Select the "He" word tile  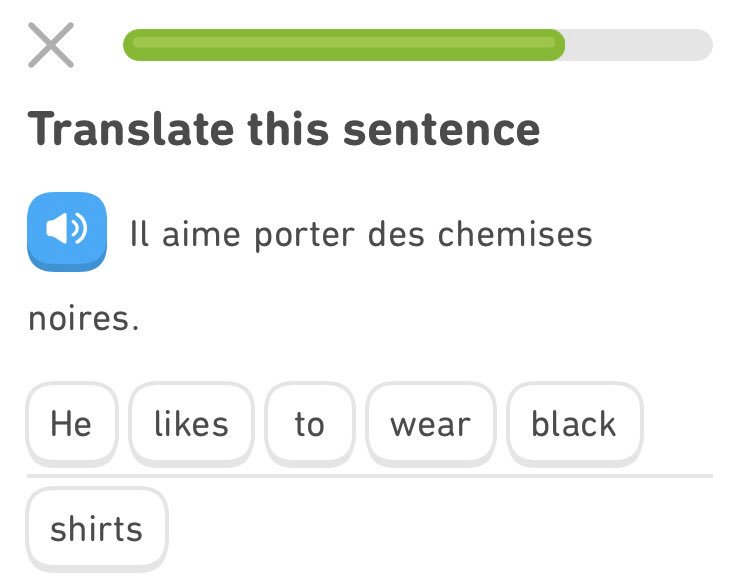[71, 423]
